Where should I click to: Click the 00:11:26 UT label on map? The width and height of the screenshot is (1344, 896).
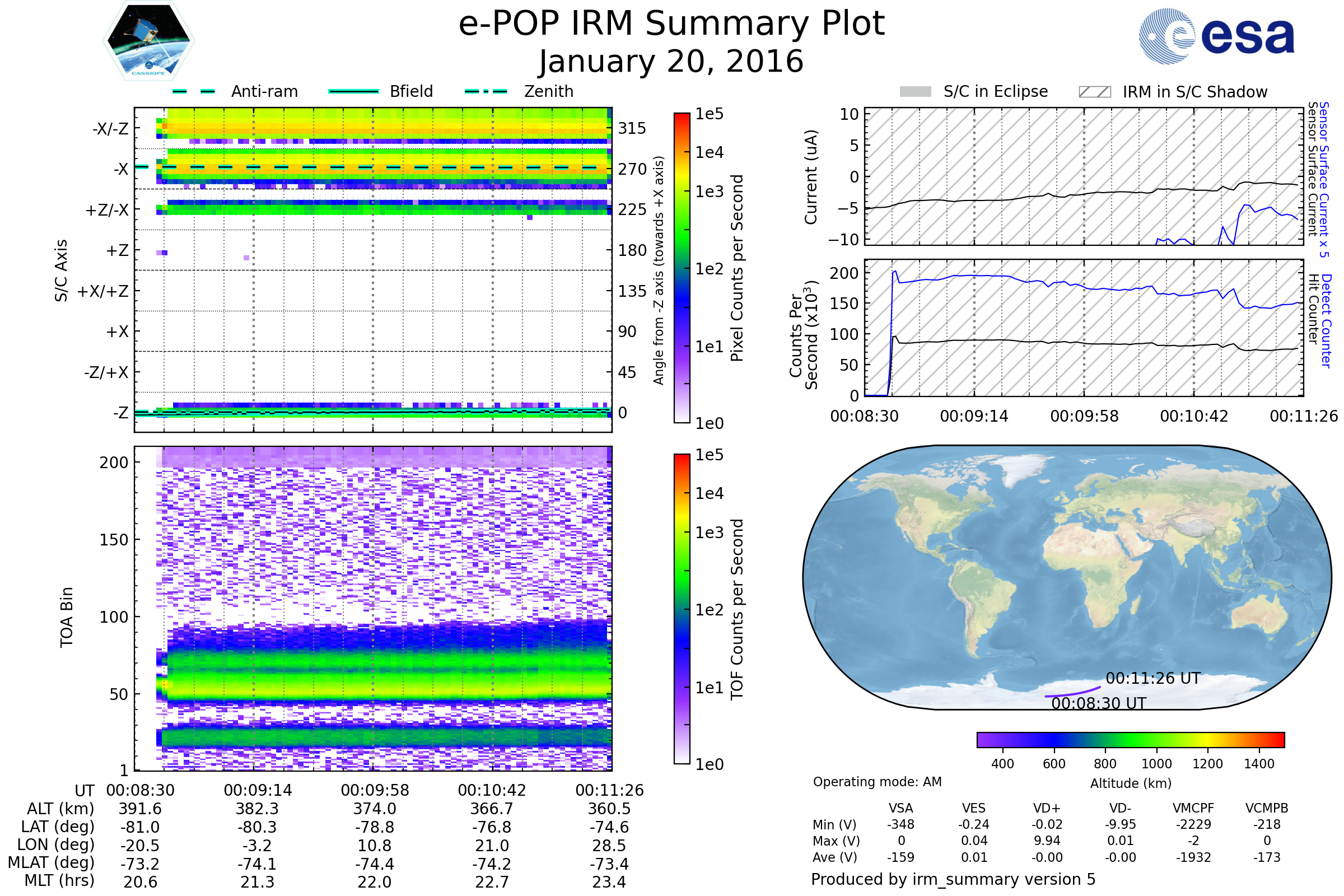[x=1152, y=678]
